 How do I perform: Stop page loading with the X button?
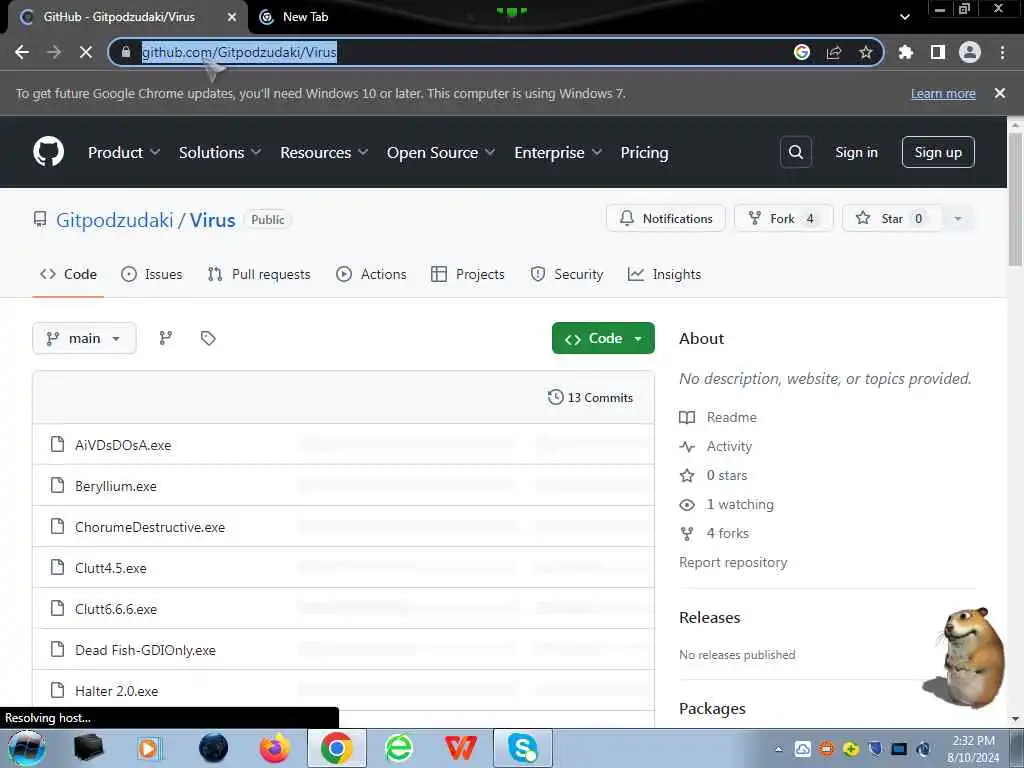[86, 52]
